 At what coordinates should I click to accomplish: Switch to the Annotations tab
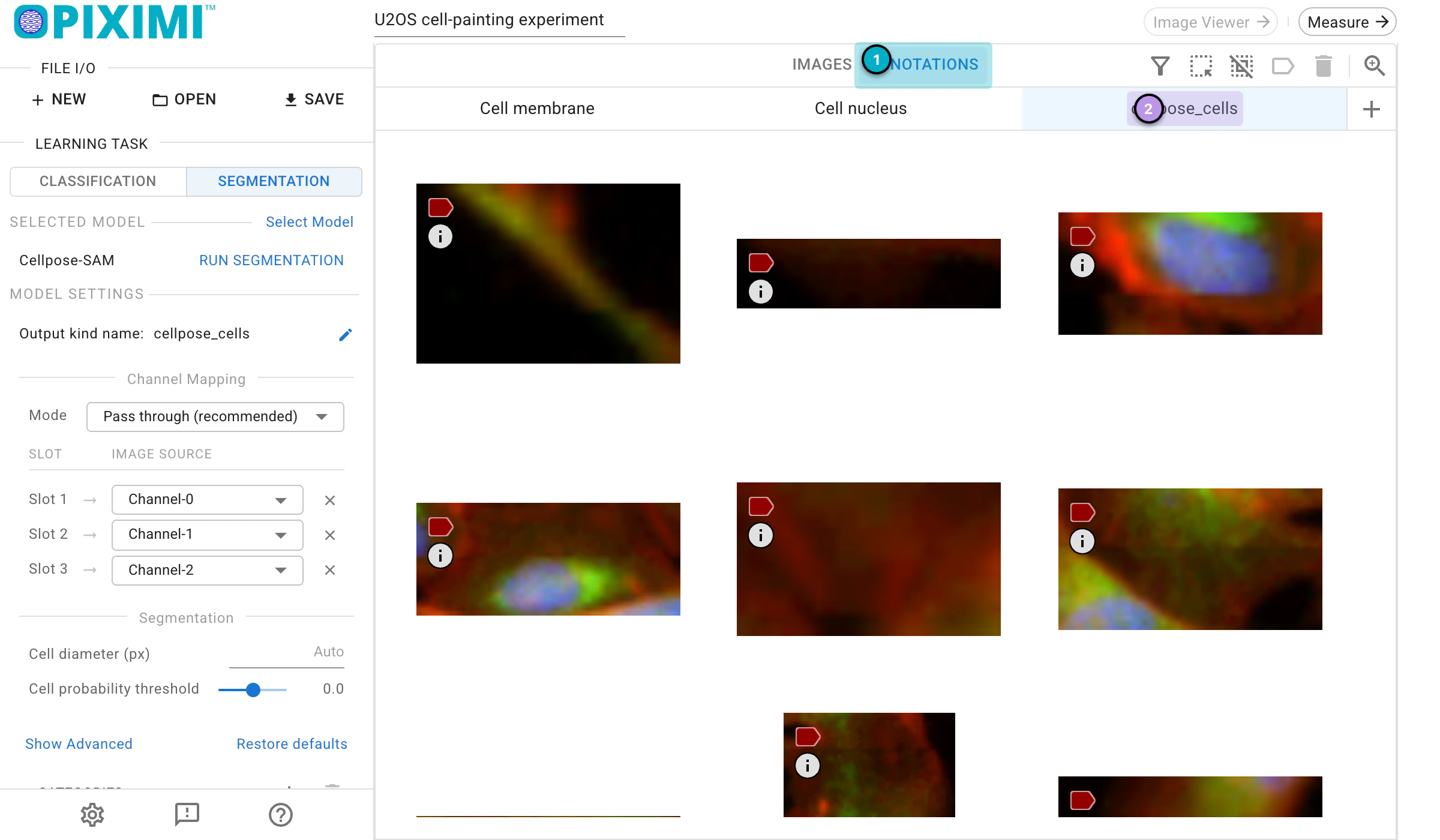pyautogui.click(x=923, y=64)
